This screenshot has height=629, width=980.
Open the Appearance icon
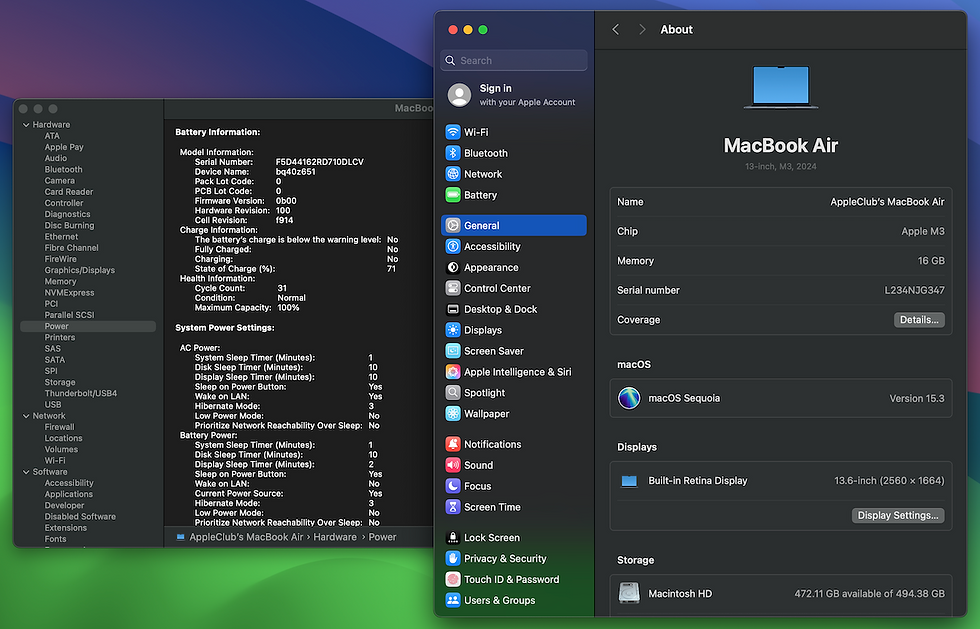coord(452,267)
